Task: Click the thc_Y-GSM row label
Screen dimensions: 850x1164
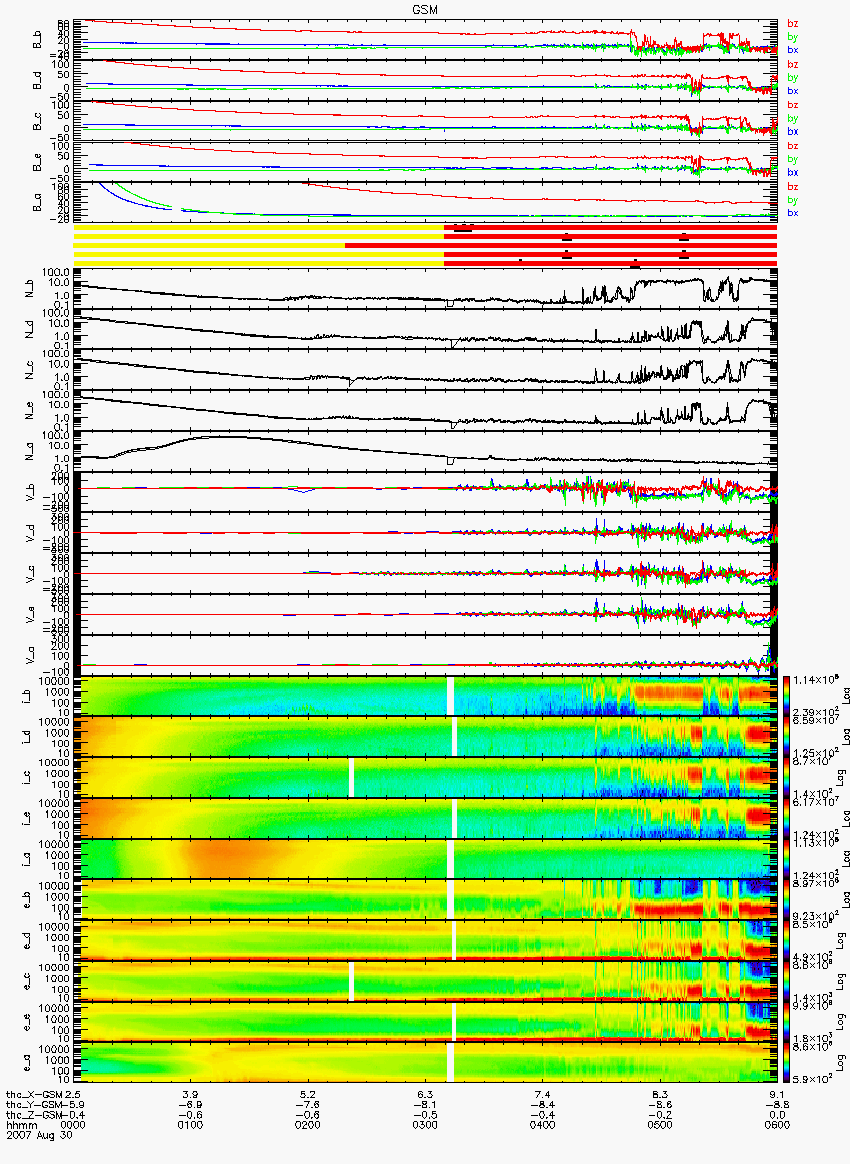Action: [x=34, y=1105]
